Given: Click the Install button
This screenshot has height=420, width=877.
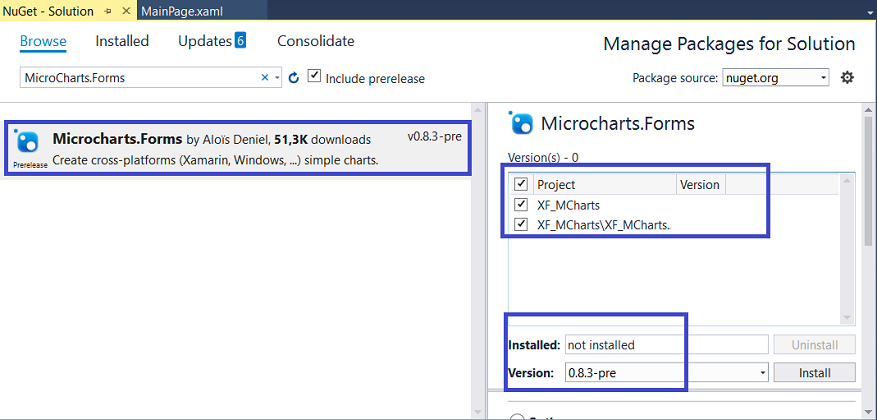Looking at the screenshot, I should 814,373.
